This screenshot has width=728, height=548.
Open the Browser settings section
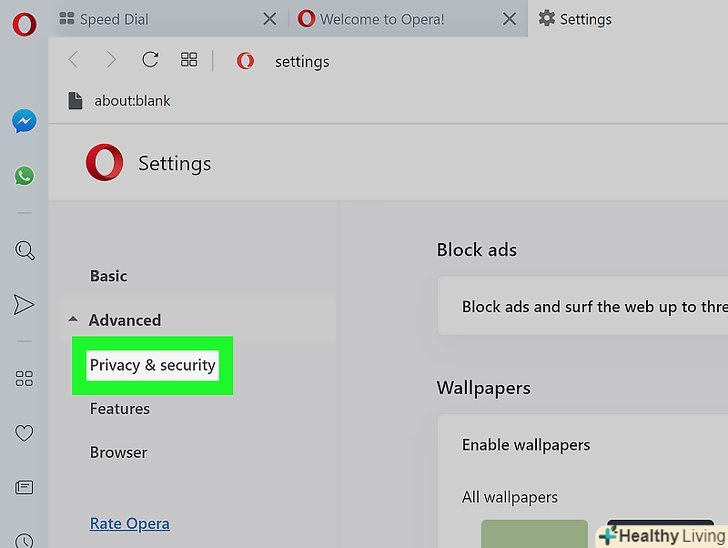[118, 452]
